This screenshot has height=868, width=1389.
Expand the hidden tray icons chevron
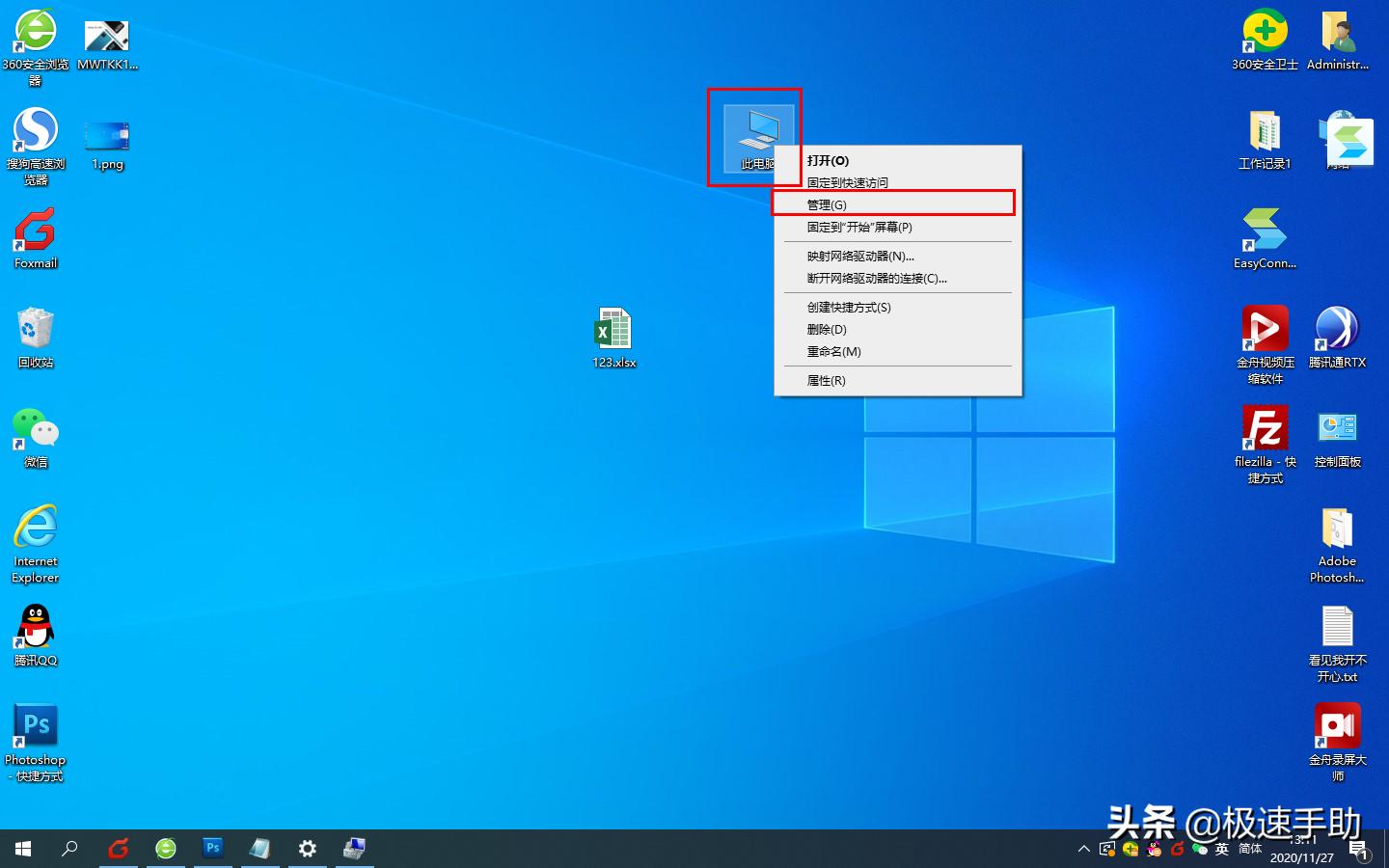(x=1083, y=849)
